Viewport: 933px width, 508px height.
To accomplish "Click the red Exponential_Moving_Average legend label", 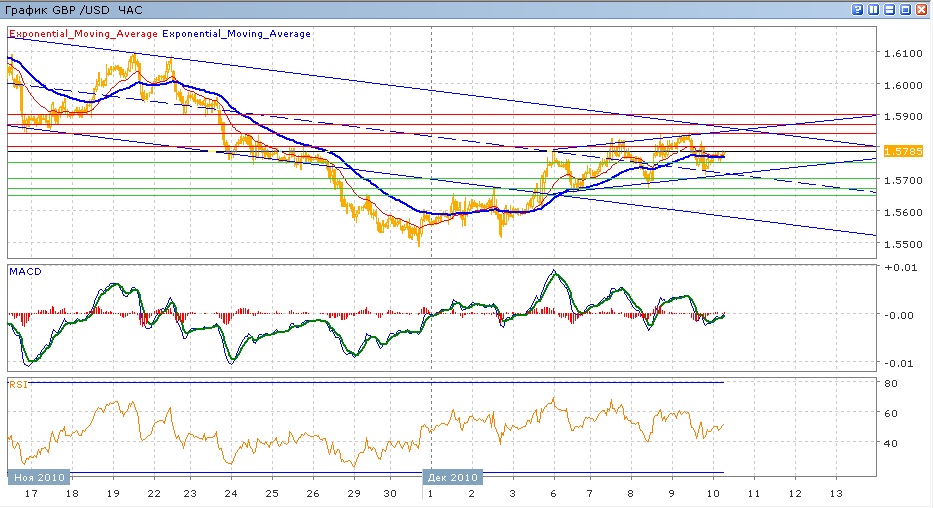I will pyautogui.click(x=83, y=33).
